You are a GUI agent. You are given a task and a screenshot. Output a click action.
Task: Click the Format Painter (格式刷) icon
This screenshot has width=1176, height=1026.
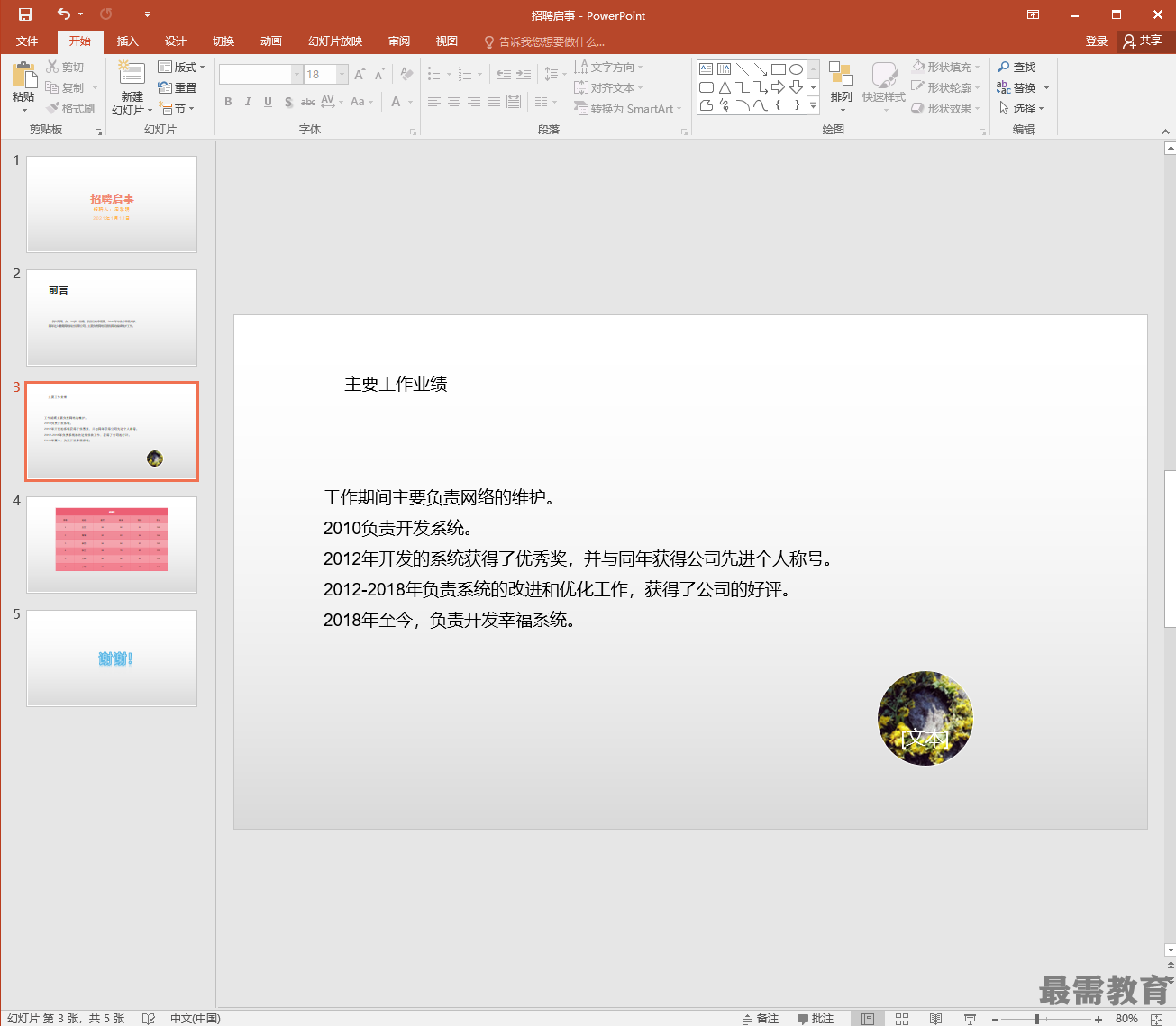coord(53,108)
